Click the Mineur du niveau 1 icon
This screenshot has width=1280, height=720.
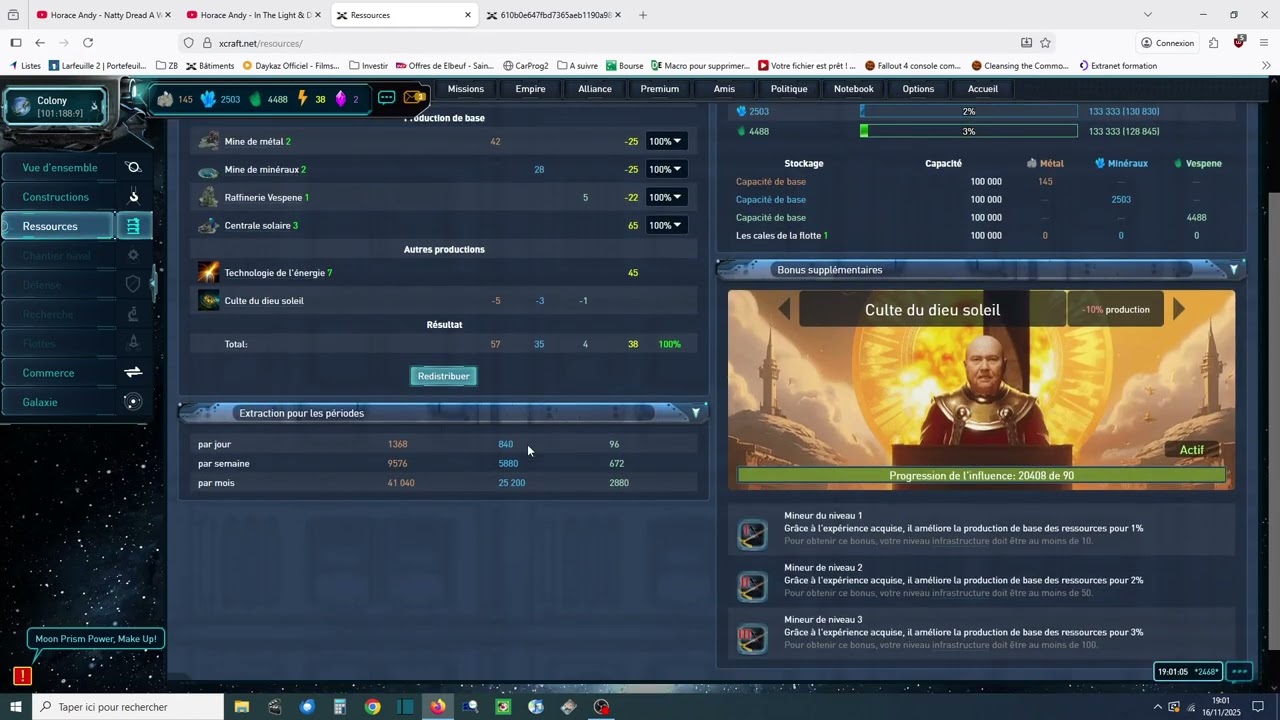752,534
